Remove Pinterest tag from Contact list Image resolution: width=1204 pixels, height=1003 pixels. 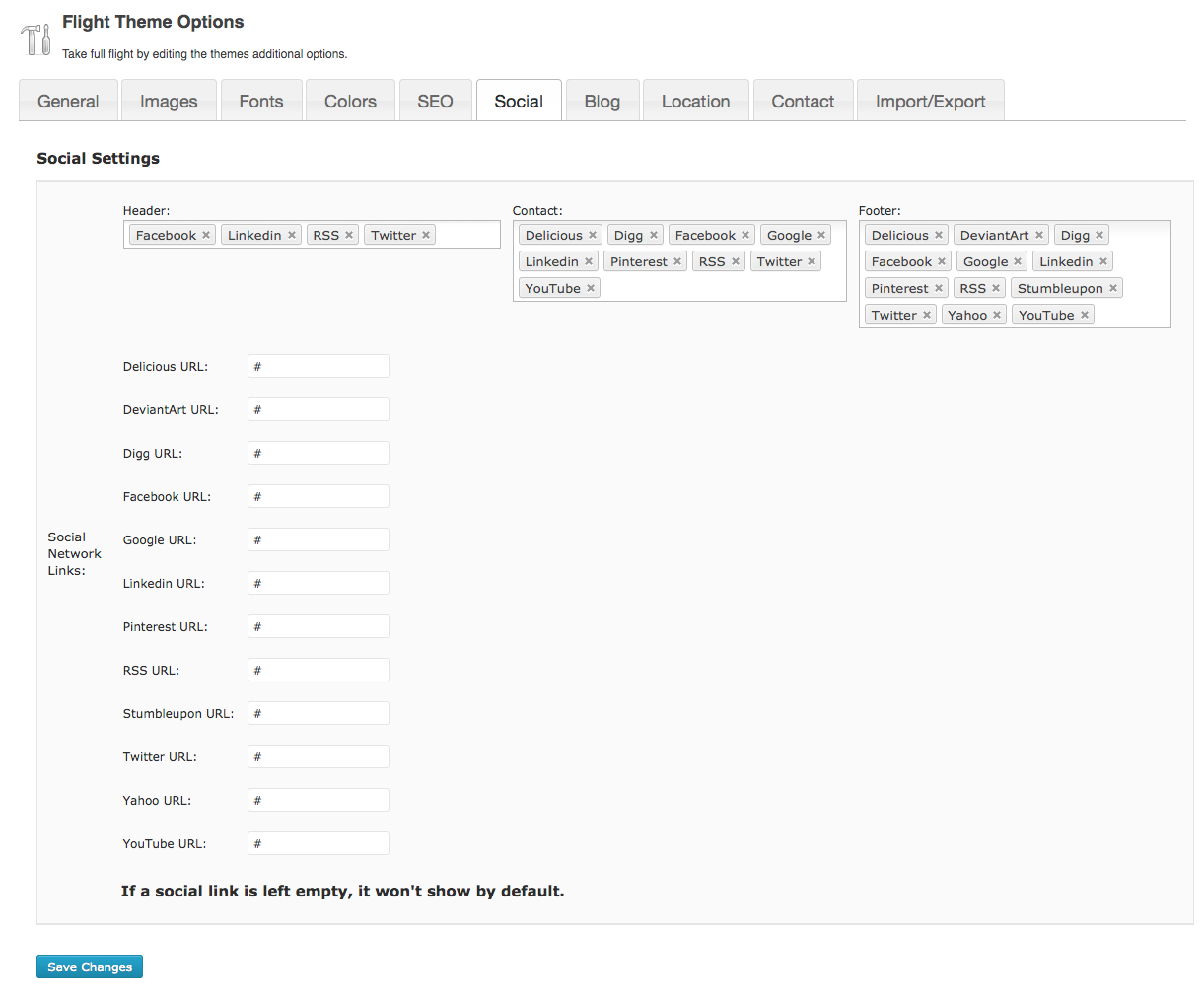coord(677,261)
